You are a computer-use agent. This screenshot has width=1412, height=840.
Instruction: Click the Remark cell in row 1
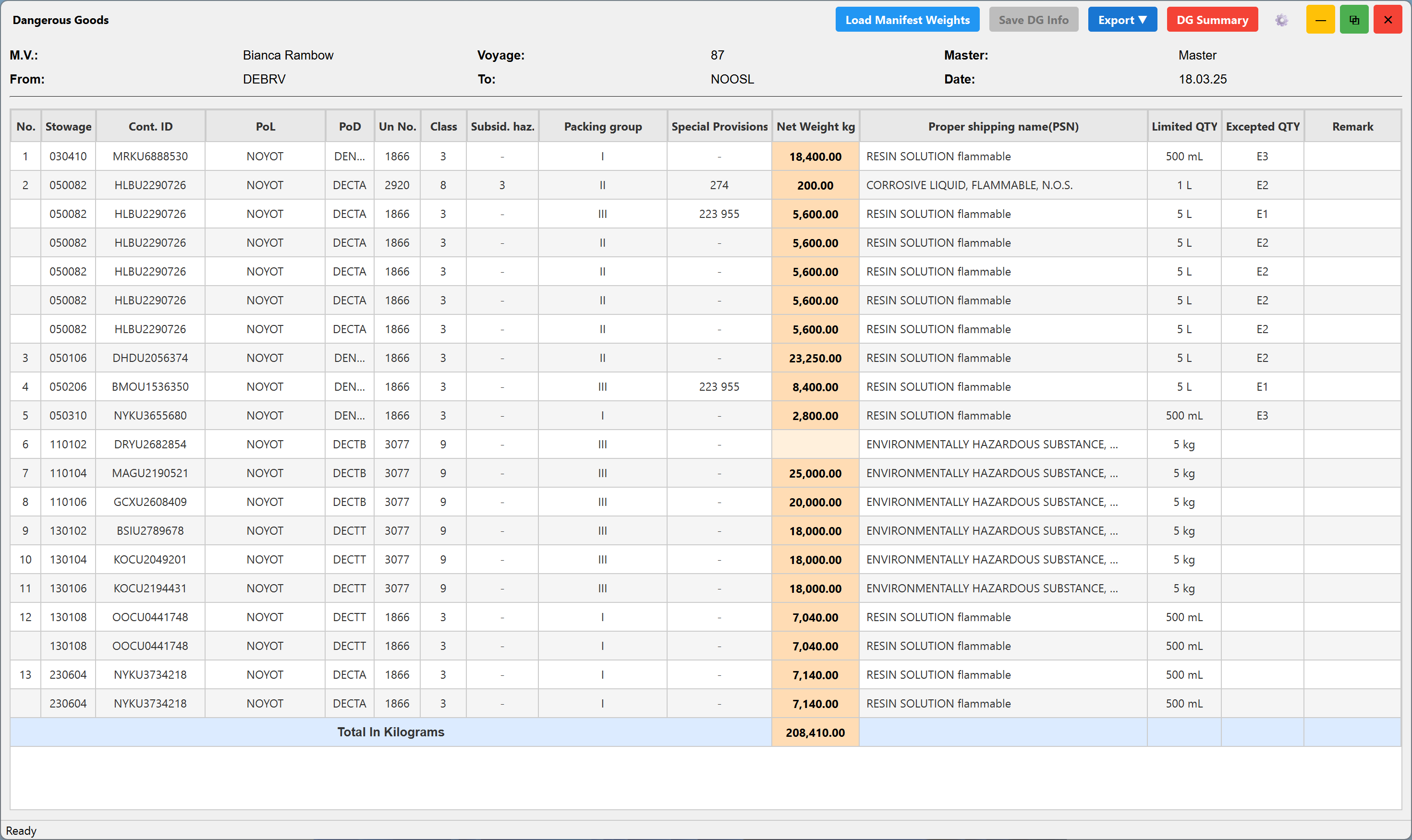[1352, 156]
